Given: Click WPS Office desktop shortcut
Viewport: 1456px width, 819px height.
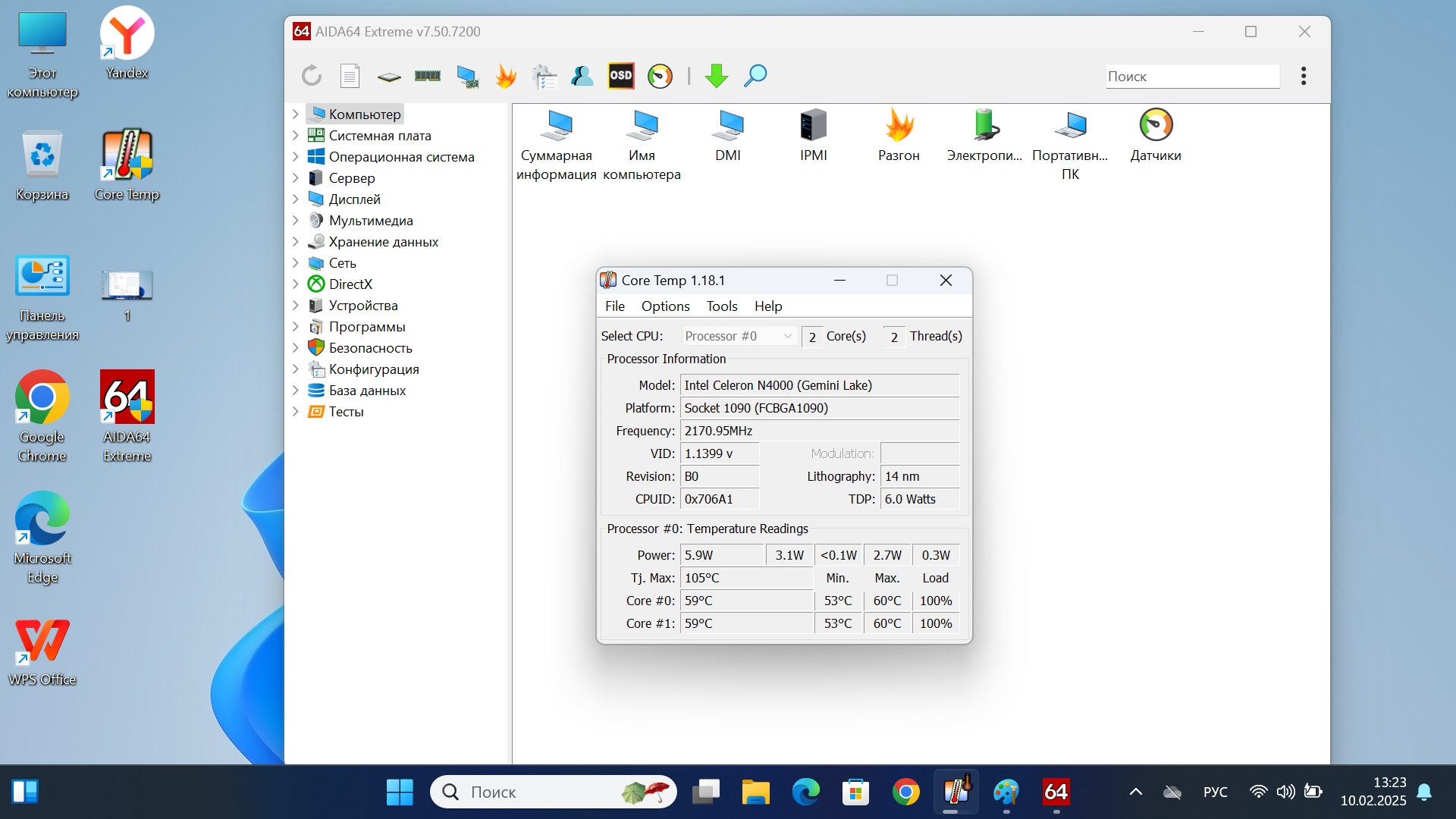Looking at the screenshot, I should [x=42, y=652].
